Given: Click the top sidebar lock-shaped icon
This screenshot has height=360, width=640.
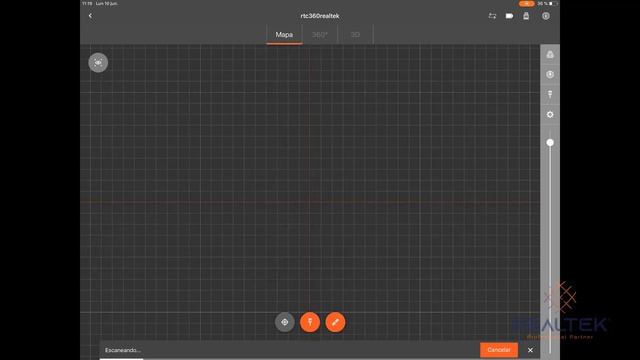Looking at the screenshot, I should pyautogui.click(x=550, y=54).
